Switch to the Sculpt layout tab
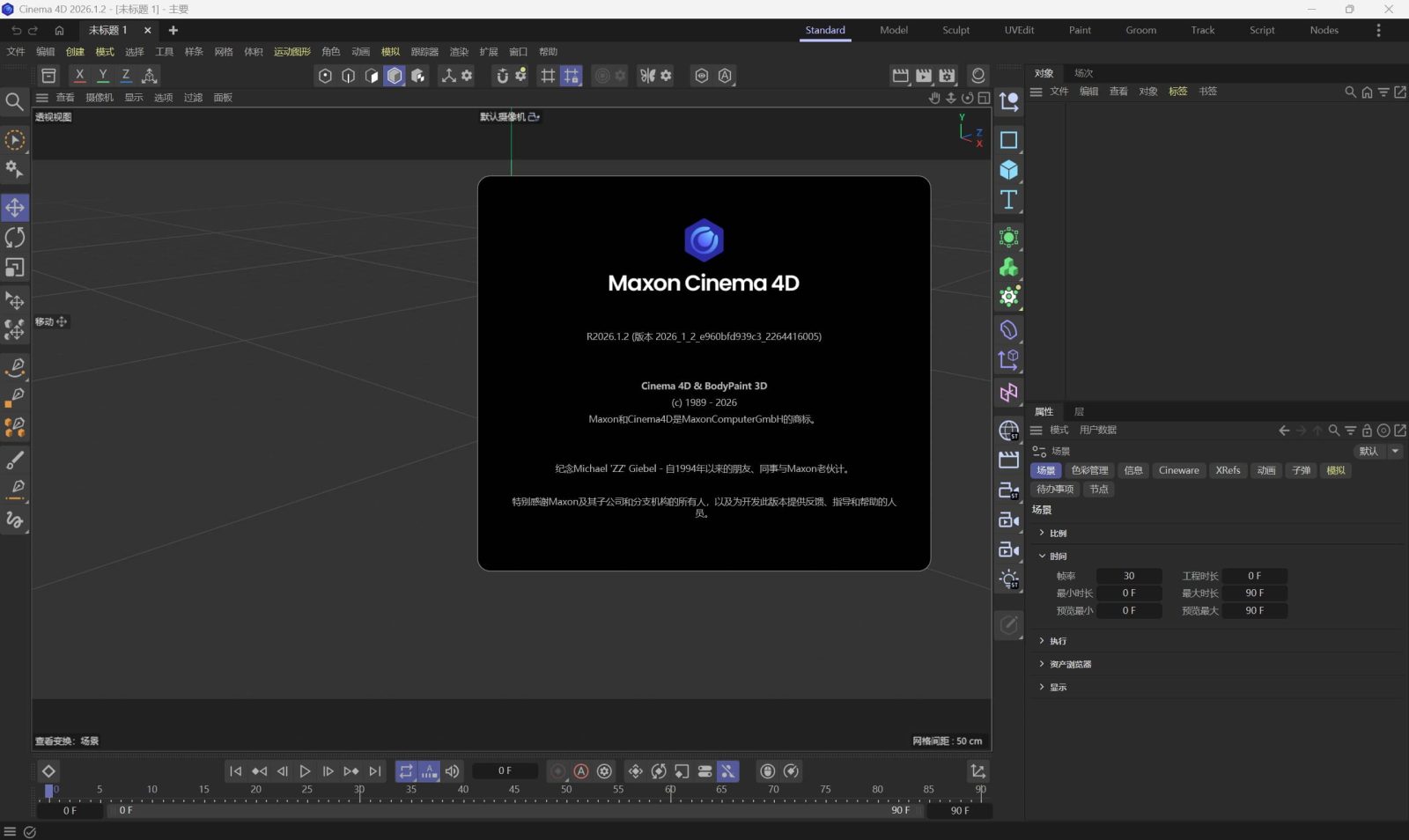The image size is (1409, 840). click(x=955, y=30)
